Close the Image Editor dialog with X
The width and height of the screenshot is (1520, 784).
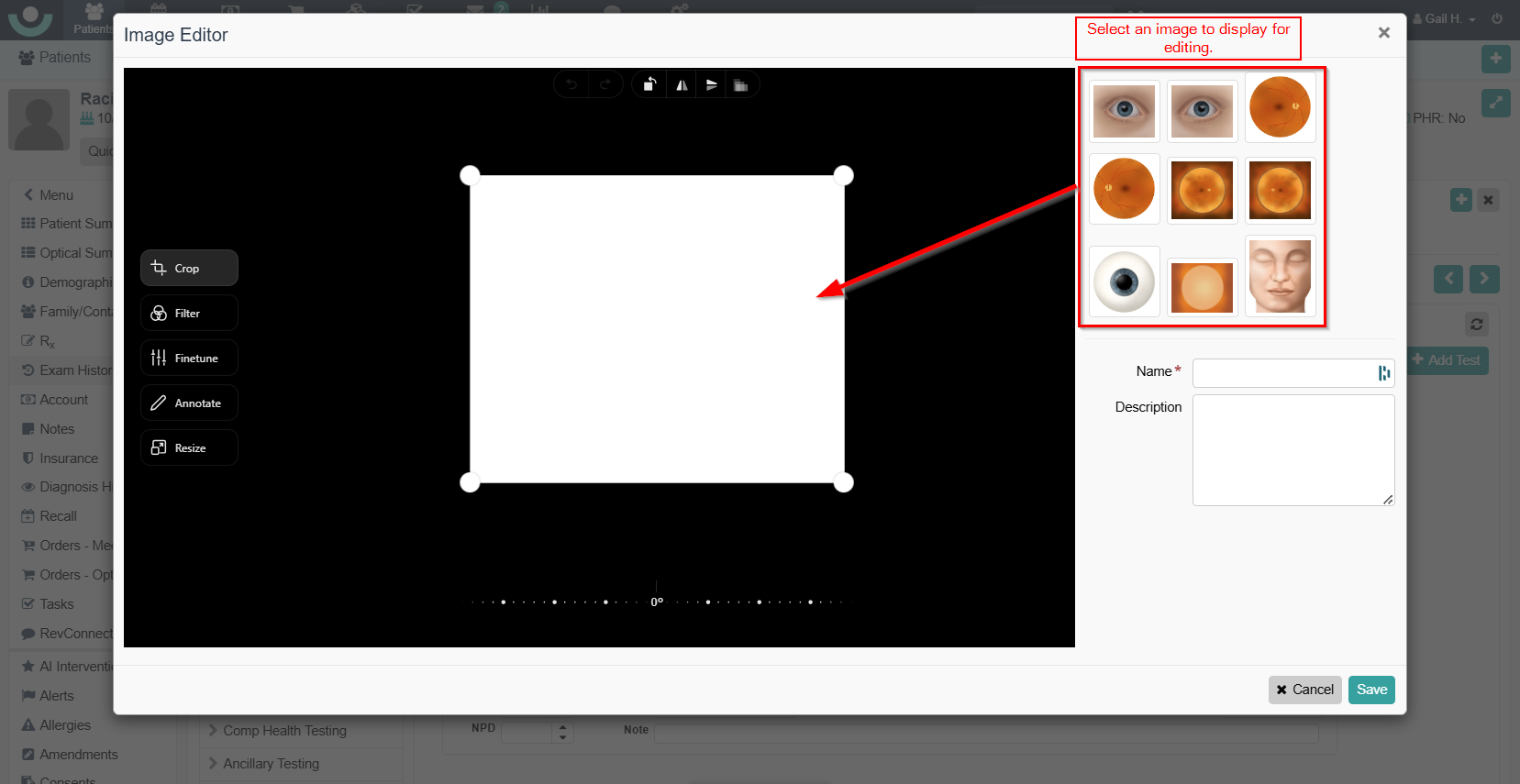click(x=1383, y=33)
